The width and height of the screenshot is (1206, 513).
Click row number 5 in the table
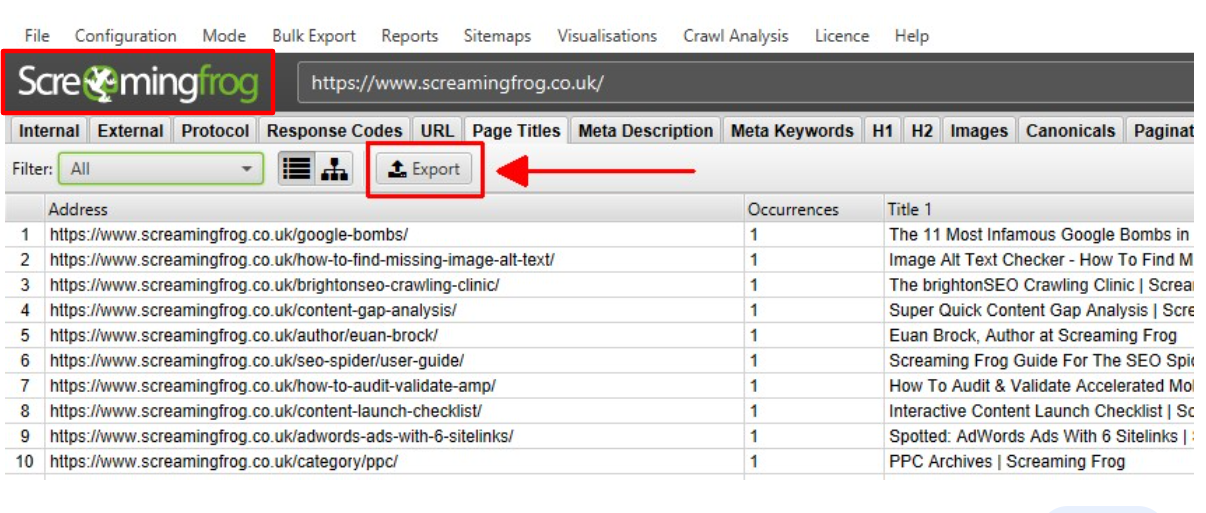(25, 335)
